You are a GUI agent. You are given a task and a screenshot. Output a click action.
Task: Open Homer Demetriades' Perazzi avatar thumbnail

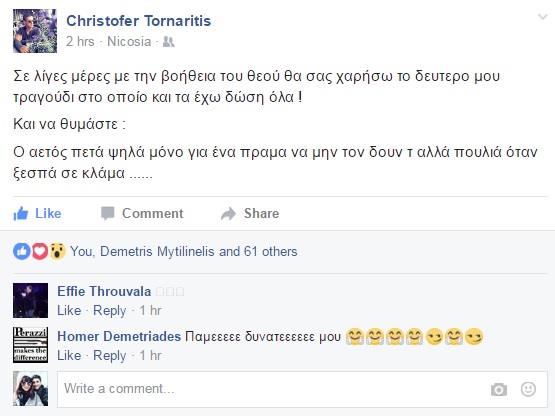point(30,345)
